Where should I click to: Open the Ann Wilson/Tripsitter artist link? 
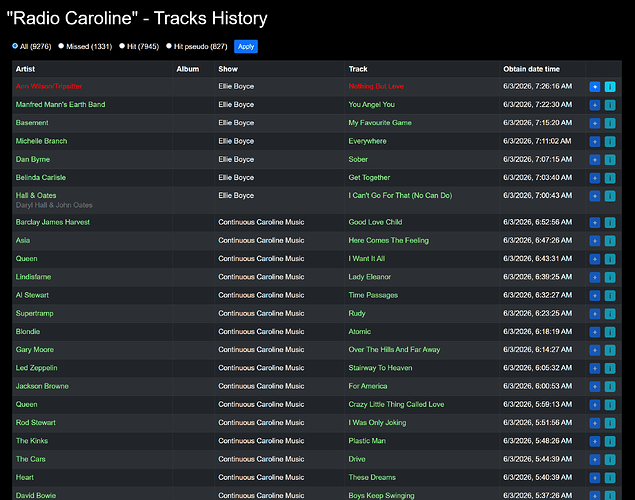pyautogui.click(x=49, y=86)
